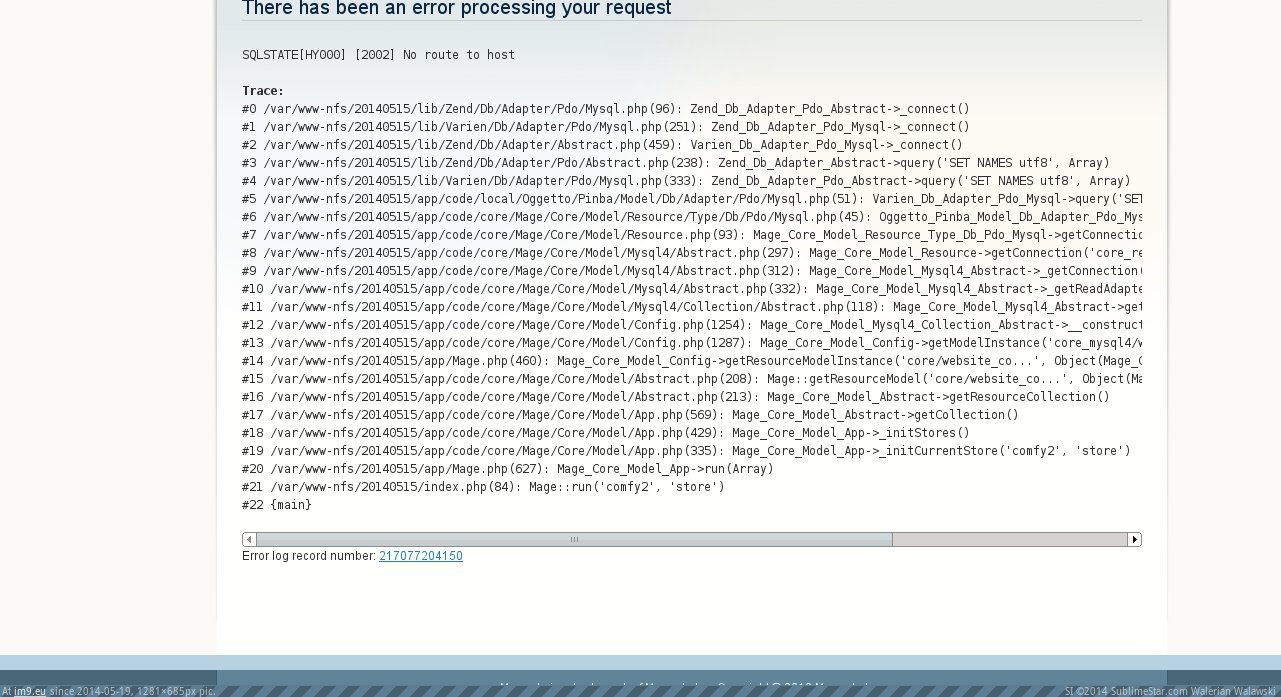Click the Trace: label
The width and height of the screenshot is (1281, 697).
263,91
